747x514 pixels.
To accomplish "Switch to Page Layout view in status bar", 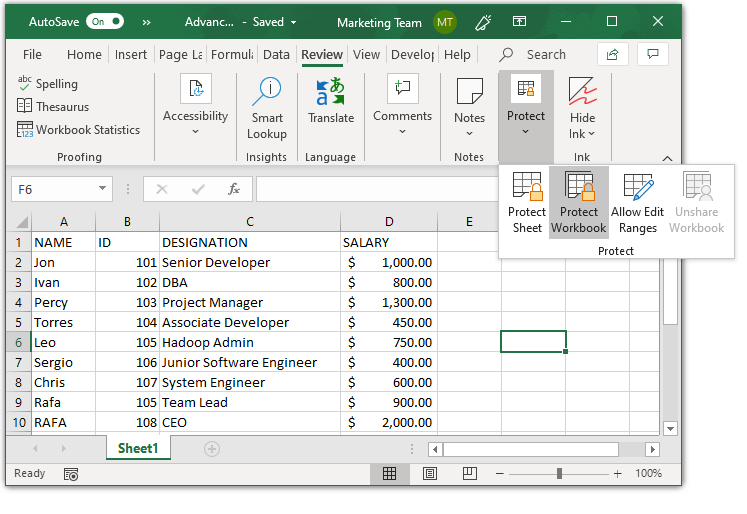I will (x=429, y=473).
